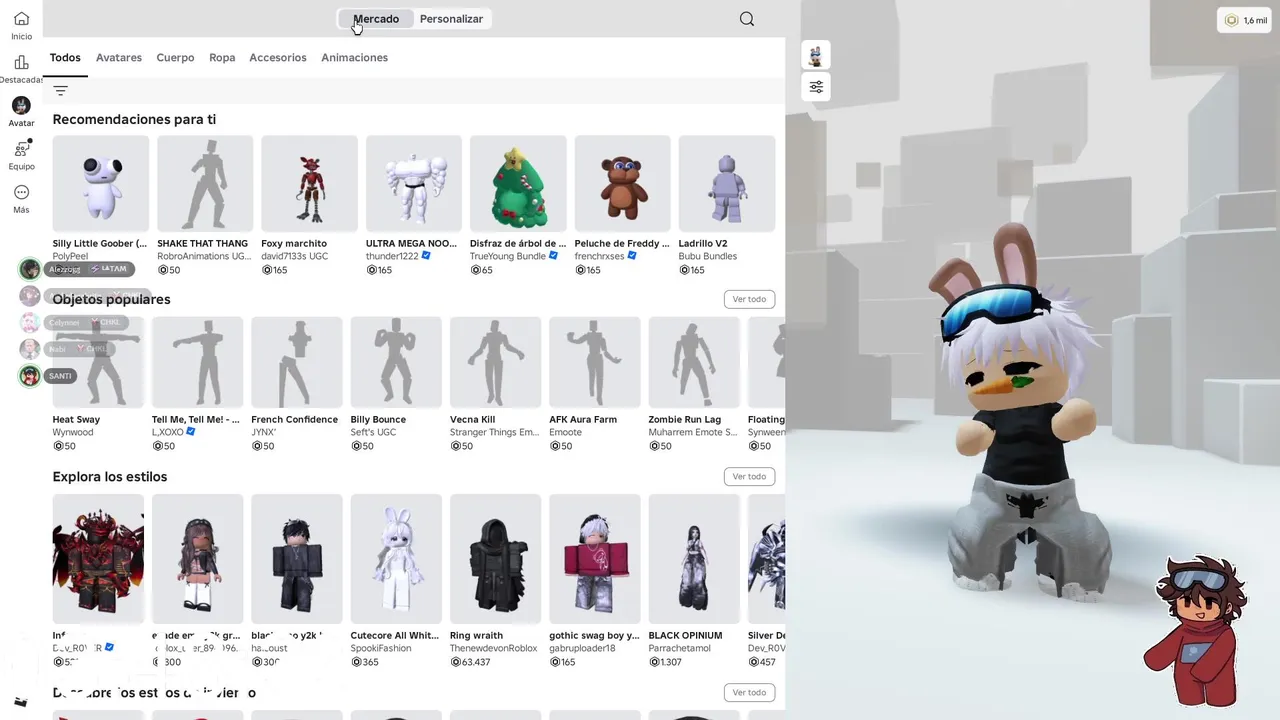Open the Zombie Run Lag emote

point(694,362)
